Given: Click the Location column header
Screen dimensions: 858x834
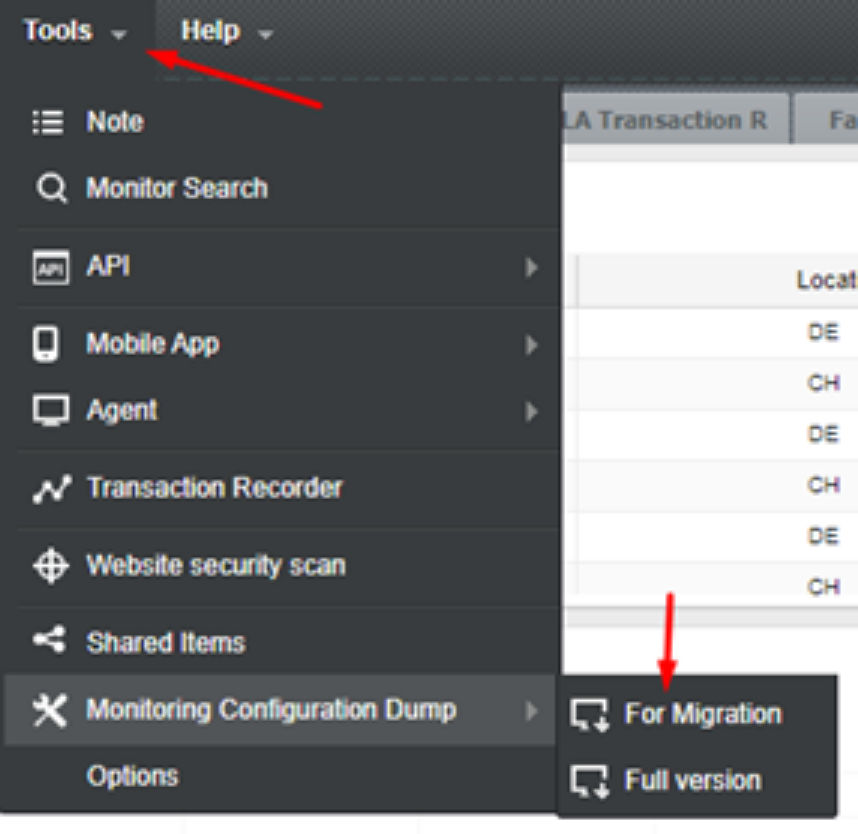Looking at the screenshot, I should (x=826, y=280).
